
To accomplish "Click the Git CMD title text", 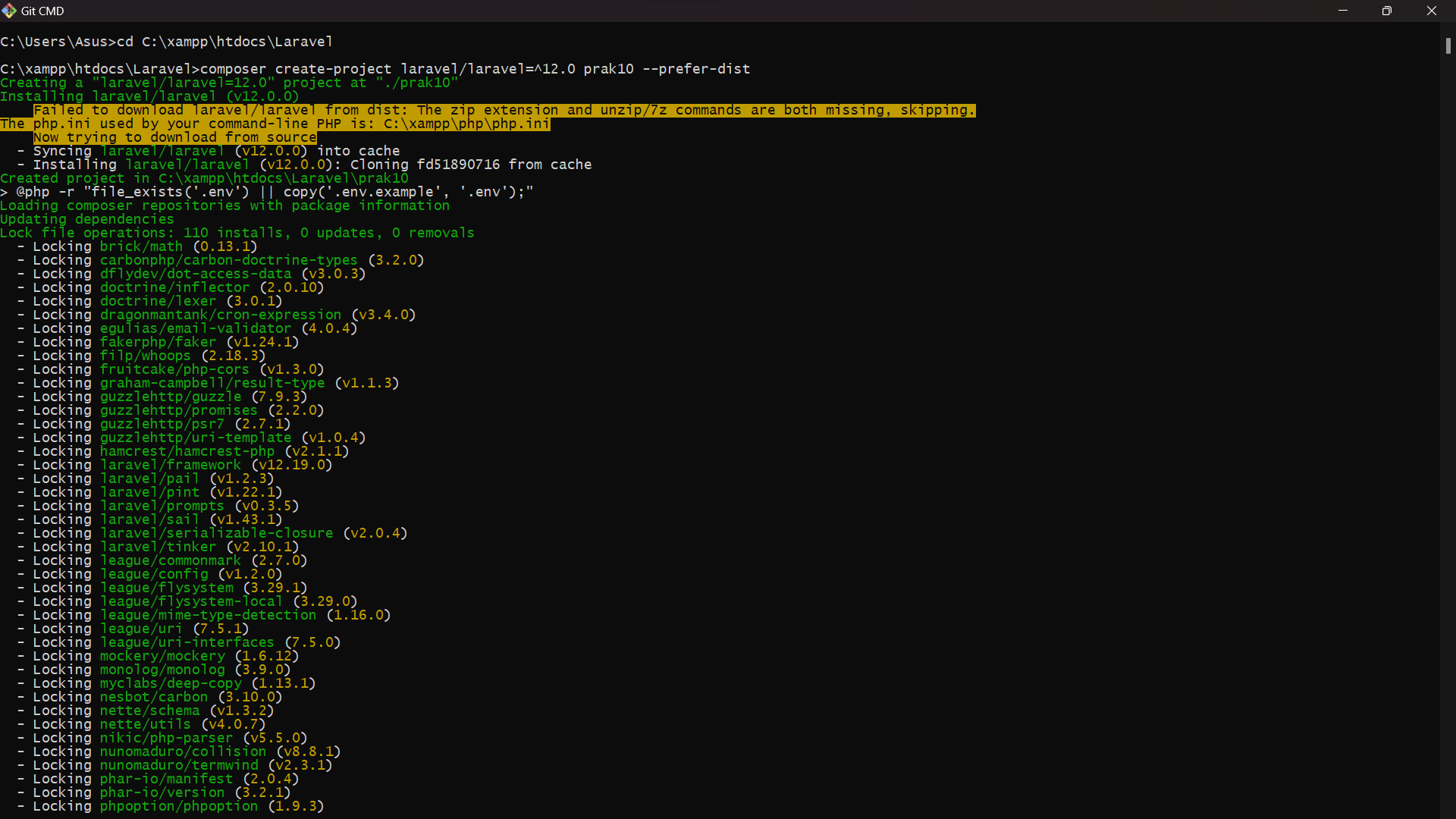I will point(42,11).
